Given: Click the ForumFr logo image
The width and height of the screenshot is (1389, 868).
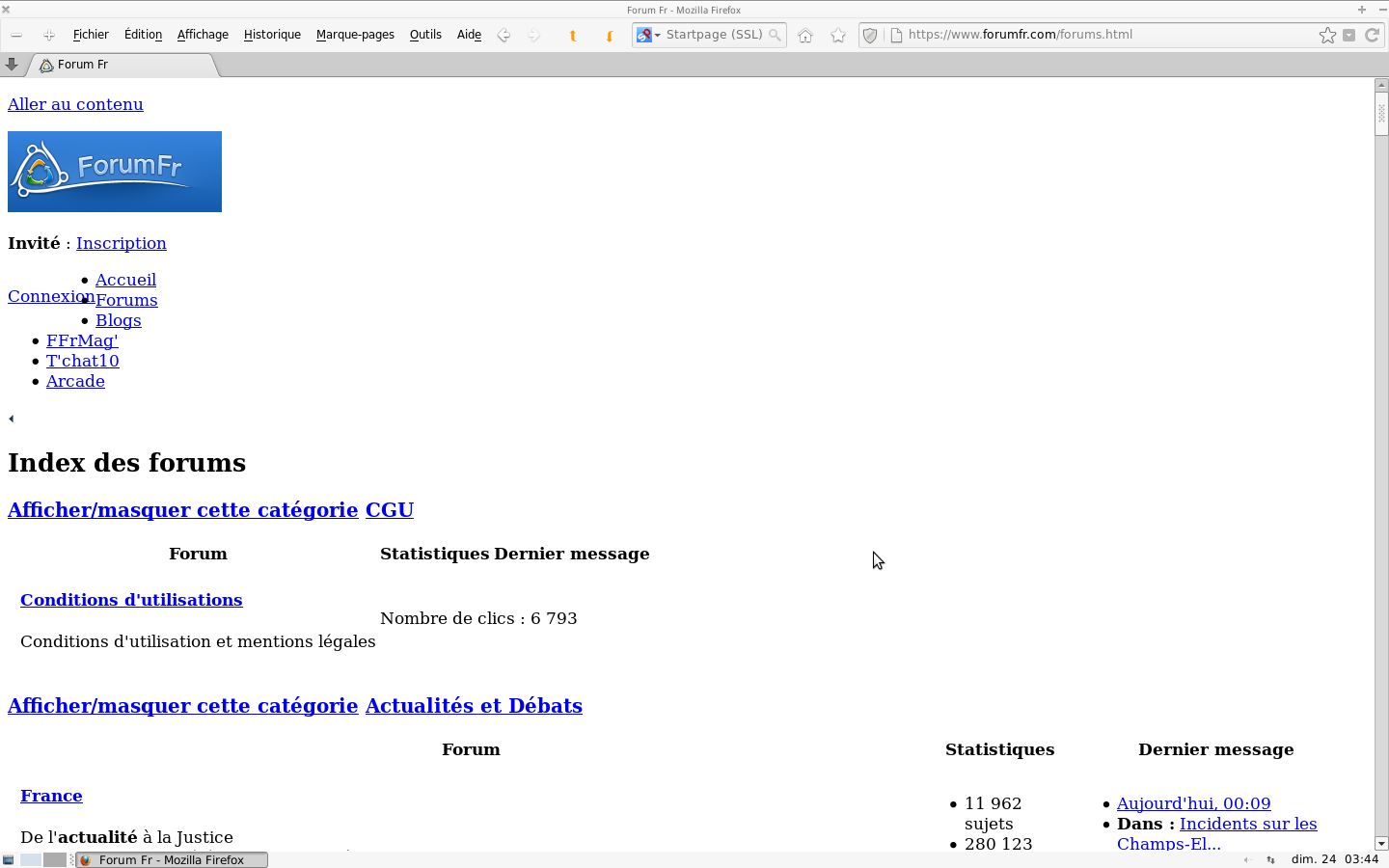Looking at the screenshot, I should click(x=115, y=172).
